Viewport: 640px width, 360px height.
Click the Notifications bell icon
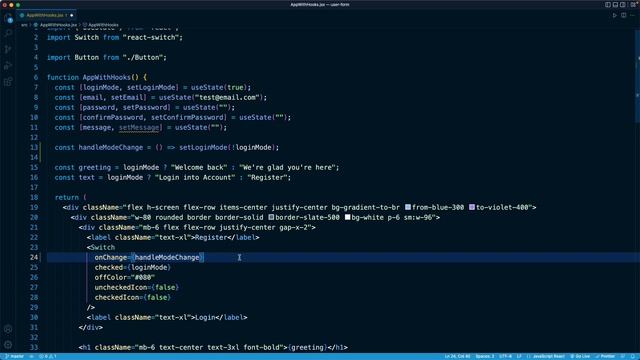pos(633,356)
